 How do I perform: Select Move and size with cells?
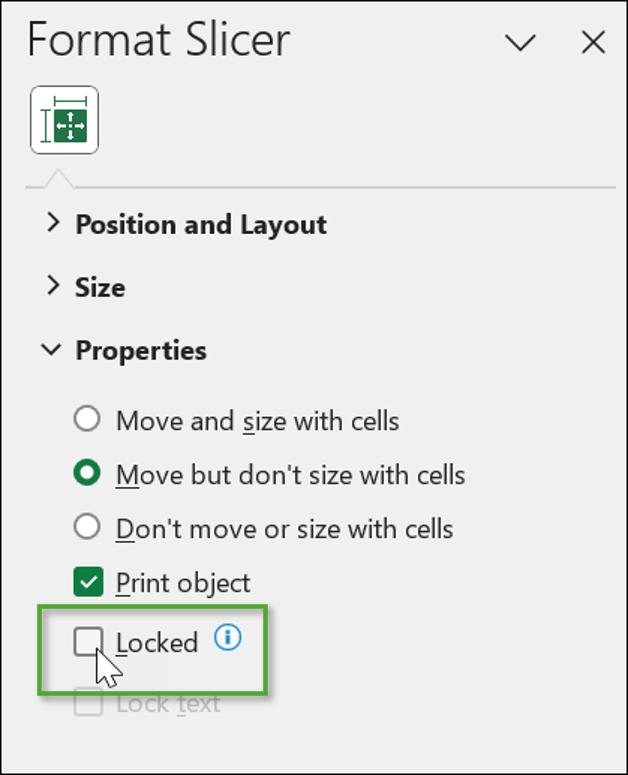88,419
